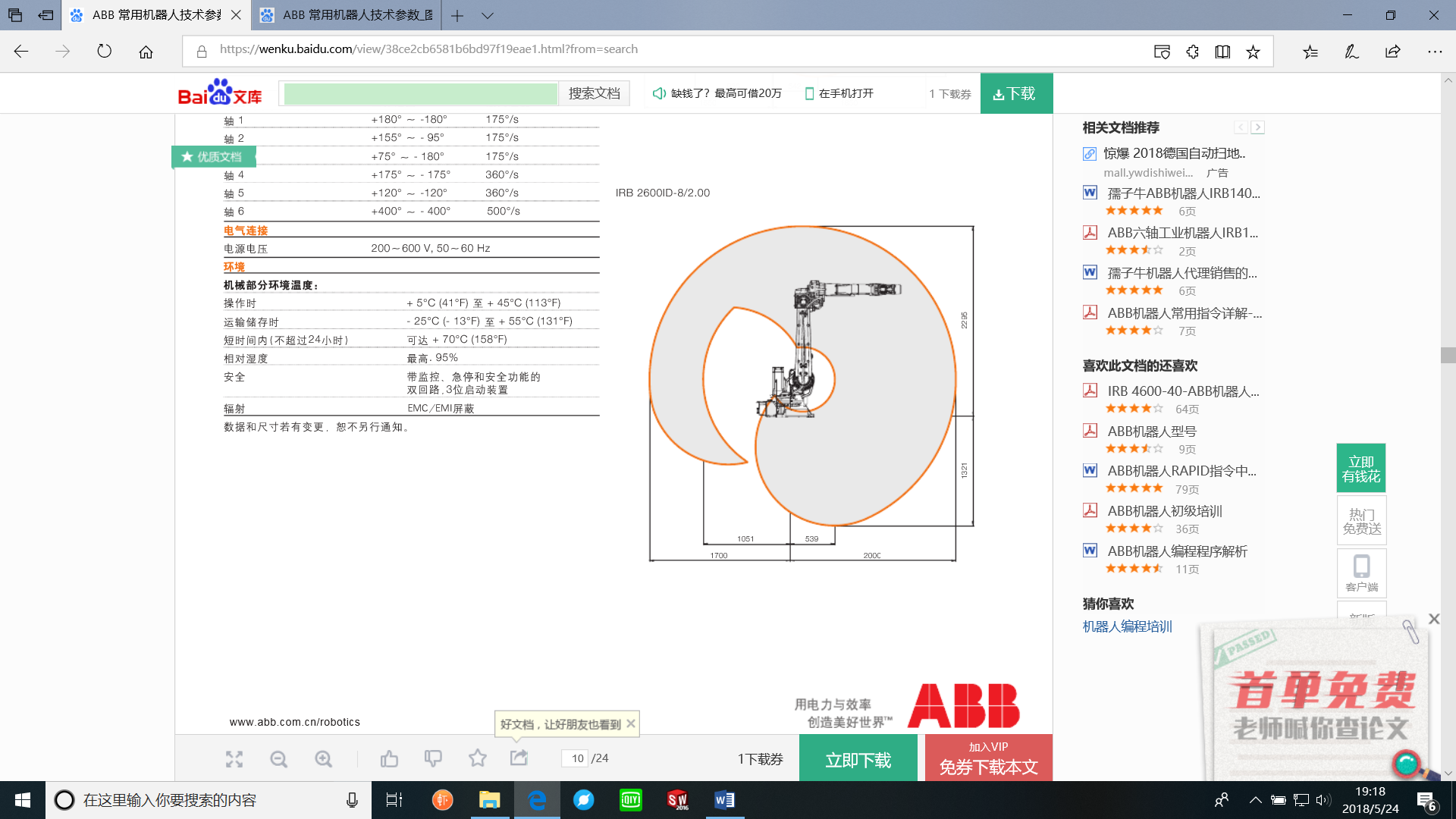The height and width of the screenshot is (819, 1456).
Task: Close the share tooltip popup
Action: click(x=630, y=723)
